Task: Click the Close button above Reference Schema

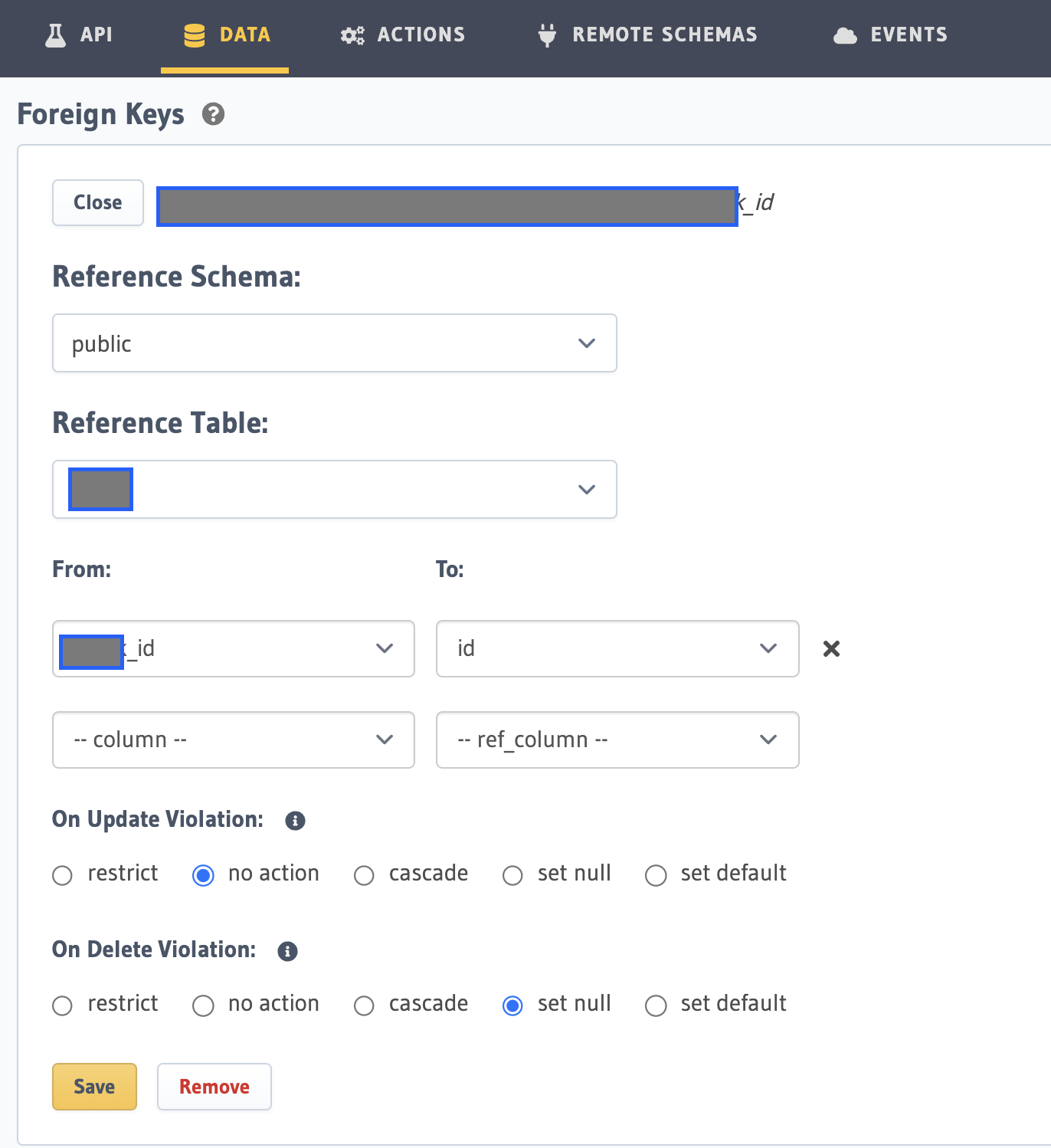Action: coord(97,202)
